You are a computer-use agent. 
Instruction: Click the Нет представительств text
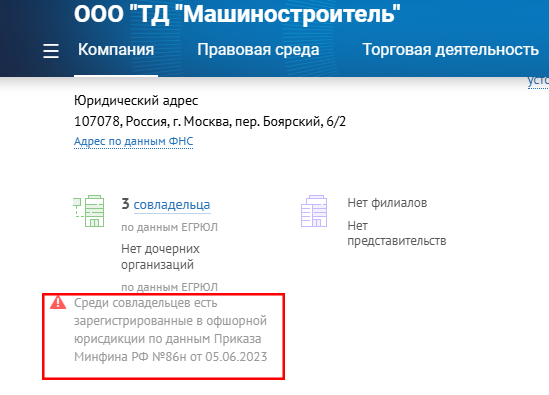(x=397, y=233)
